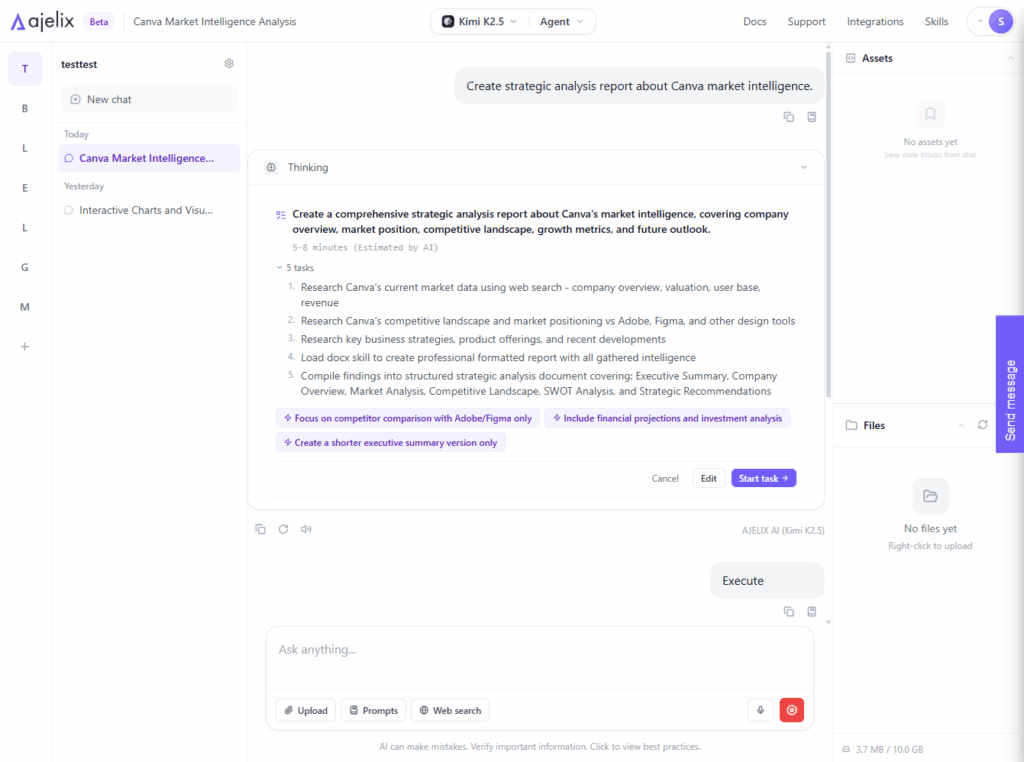Open the Kimi K2.5 model dropdown
This screenshot has height=762, width=1024.
pyautogui.click(x=477, y=20)
